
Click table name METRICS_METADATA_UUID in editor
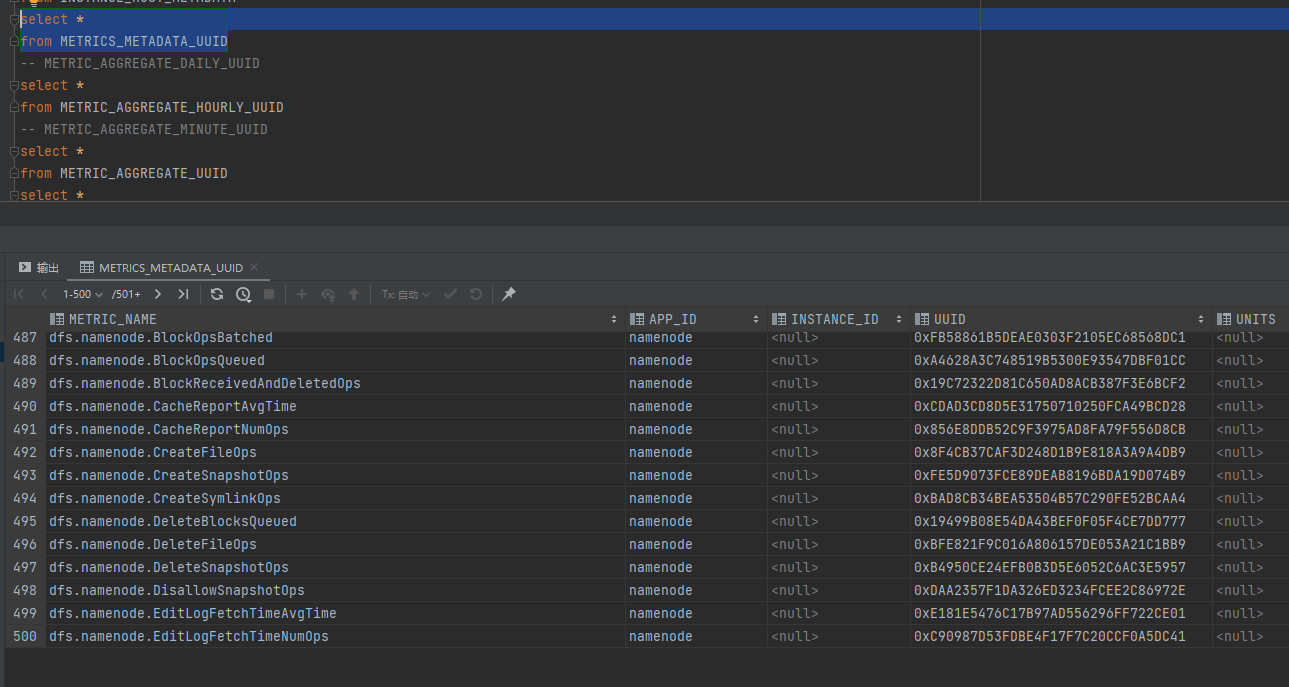coord(144,41)
